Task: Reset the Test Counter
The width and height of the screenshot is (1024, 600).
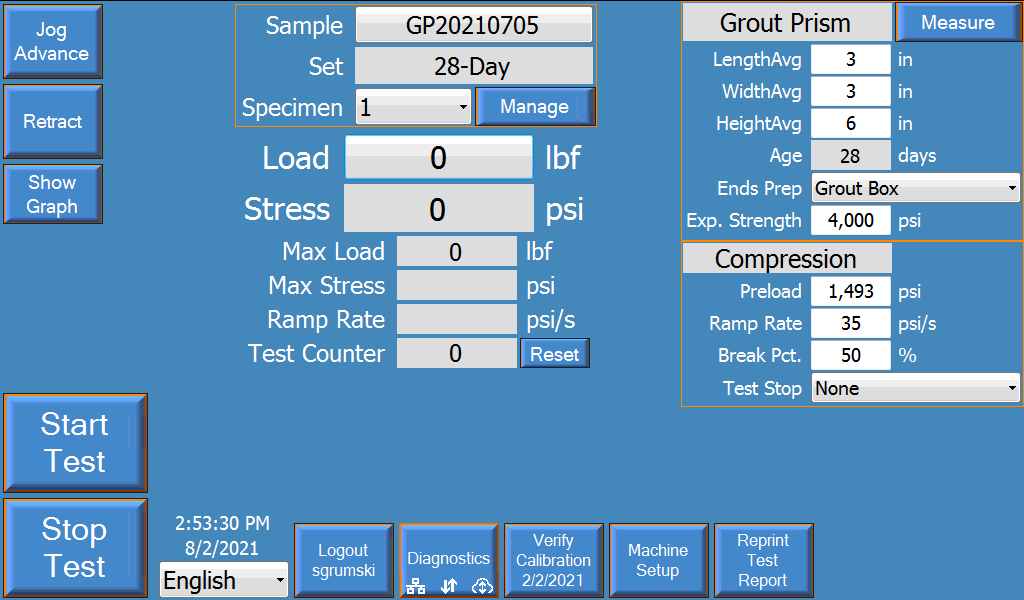Action: [554, 354]
